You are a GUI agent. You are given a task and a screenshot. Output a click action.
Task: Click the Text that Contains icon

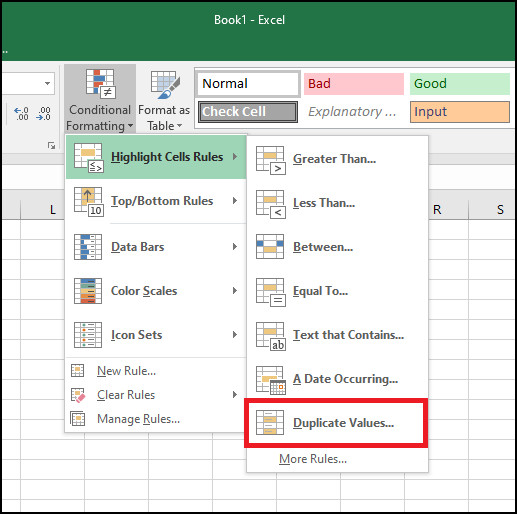(x=271, y=336)
